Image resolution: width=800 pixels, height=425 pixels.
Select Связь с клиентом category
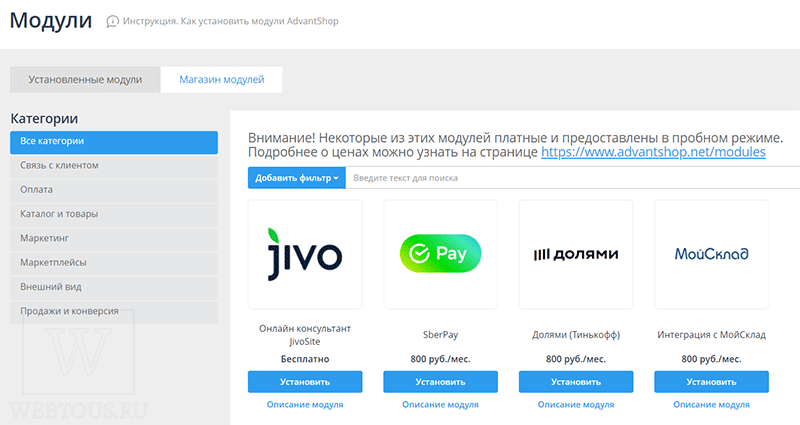[114, 166]
